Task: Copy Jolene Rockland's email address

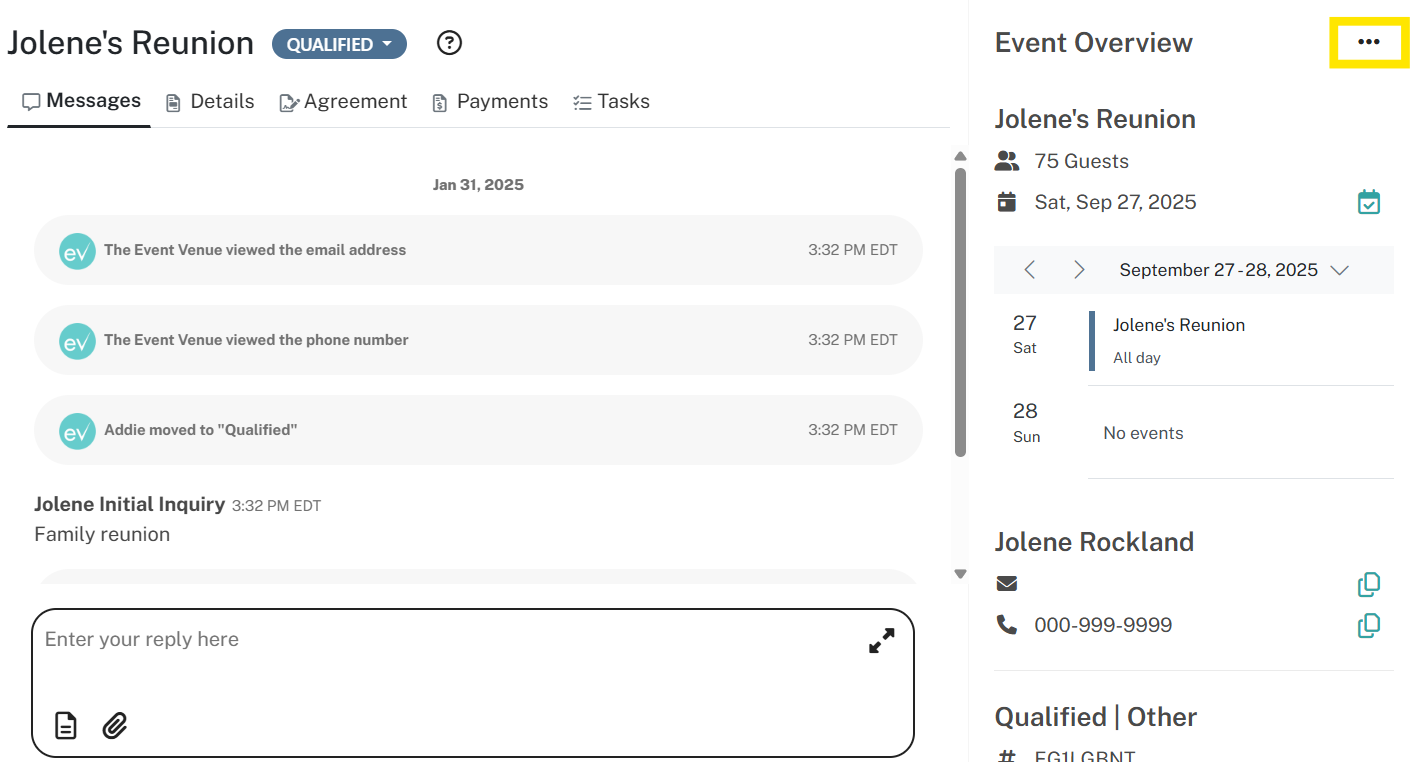Action: (1369, 584)
